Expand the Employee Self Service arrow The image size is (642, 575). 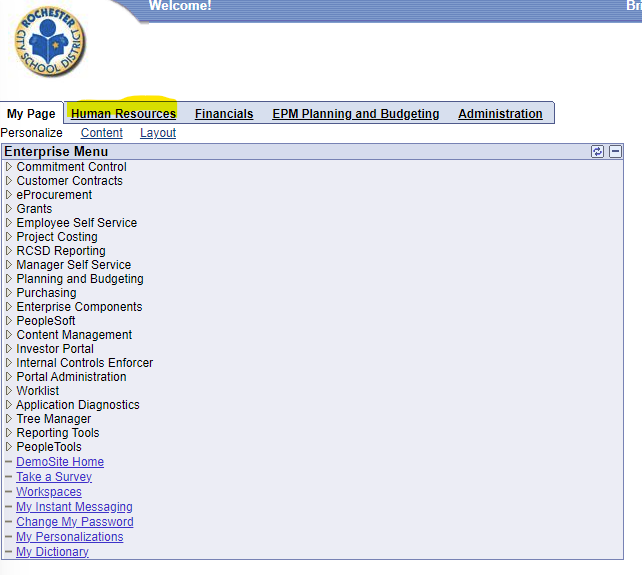9,223
